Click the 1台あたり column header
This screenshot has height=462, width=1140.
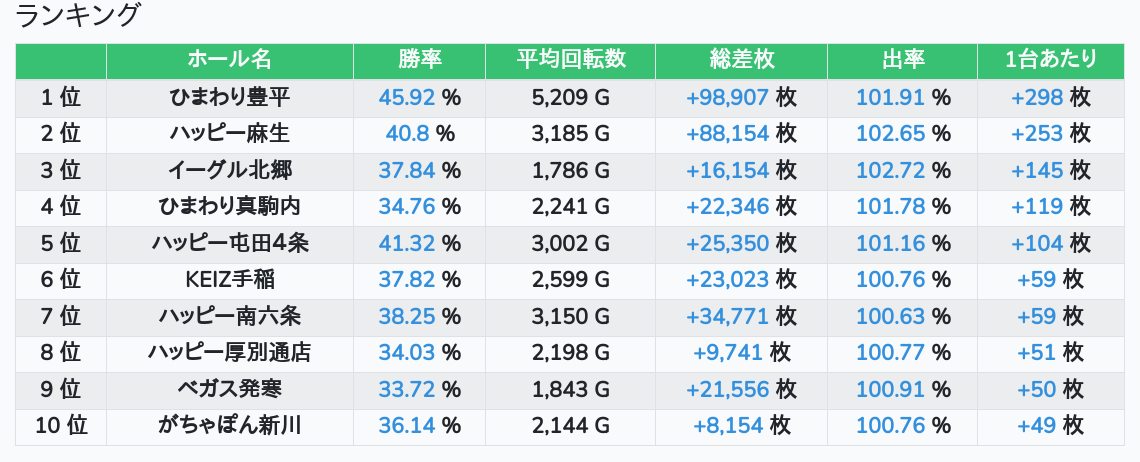pyautogui.click(x=1050, y=60)
